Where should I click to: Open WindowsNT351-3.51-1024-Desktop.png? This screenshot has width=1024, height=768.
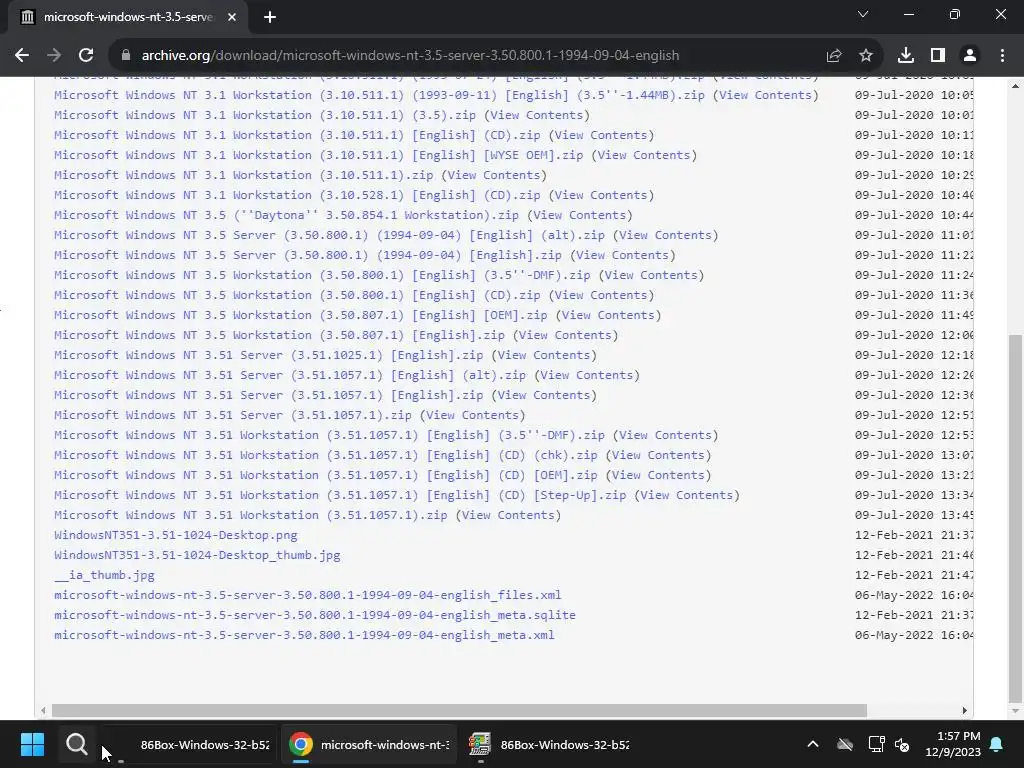(176, 535)
